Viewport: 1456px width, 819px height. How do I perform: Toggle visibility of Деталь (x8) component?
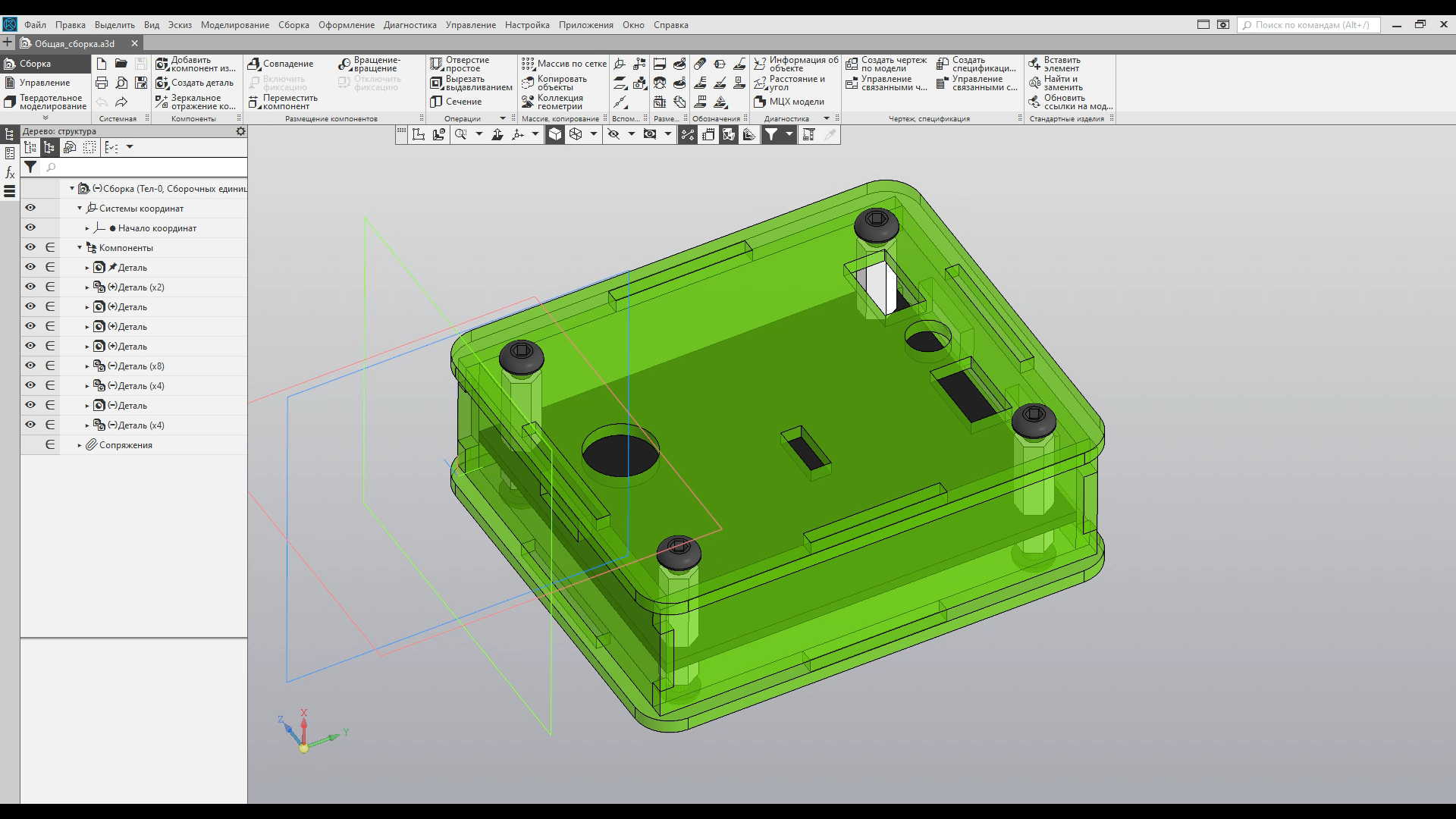[30, 366]
